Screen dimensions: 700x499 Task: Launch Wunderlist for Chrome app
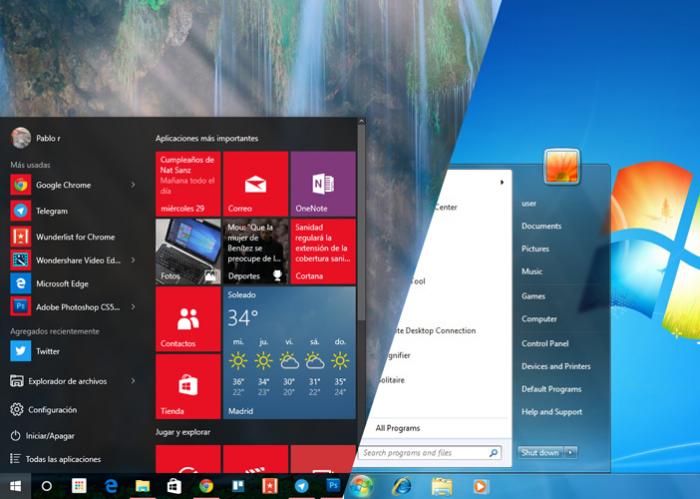tap(74, 237)
